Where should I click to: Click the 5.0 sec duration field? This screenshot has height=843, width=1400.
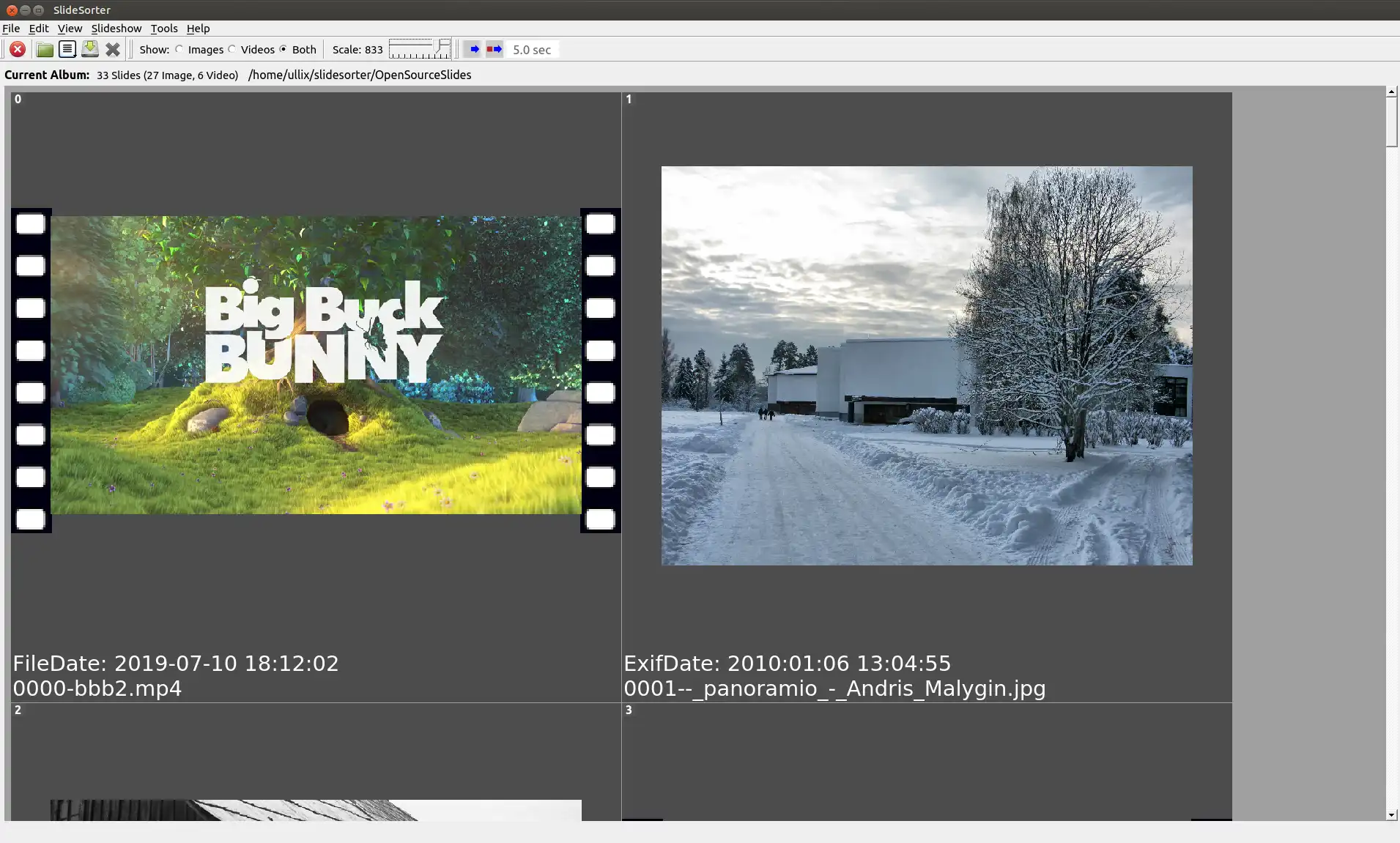(x=534, y=50)
